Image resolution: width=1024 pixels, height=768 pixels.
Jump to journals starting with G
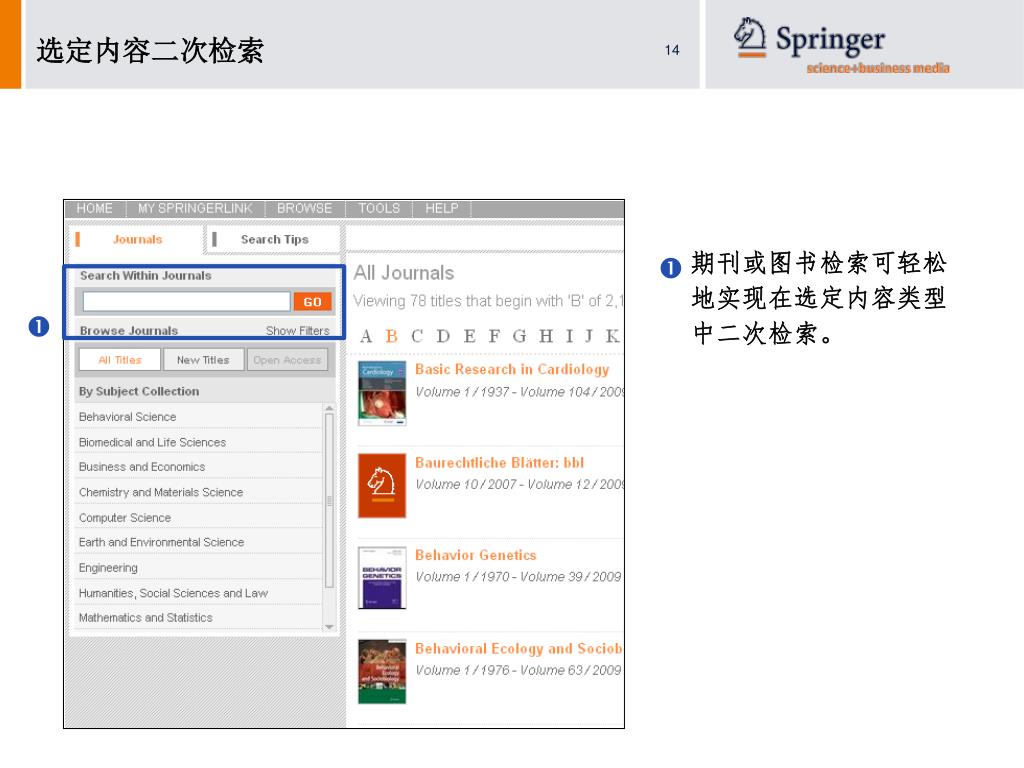pos(519,336)
